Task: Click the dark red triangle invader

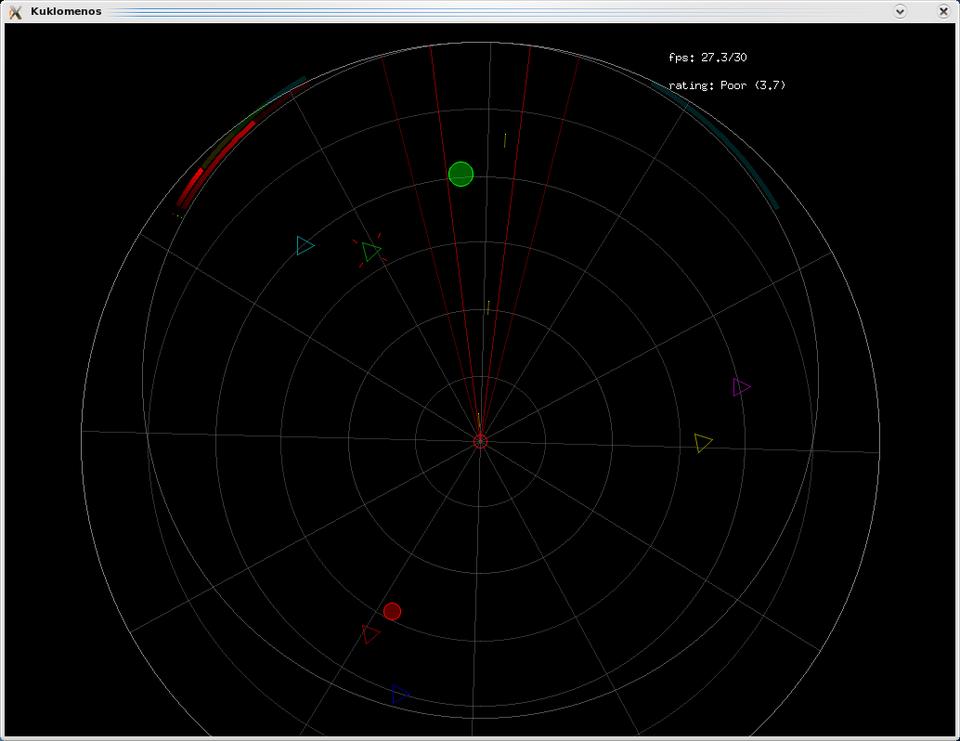Action: [370, 634]
